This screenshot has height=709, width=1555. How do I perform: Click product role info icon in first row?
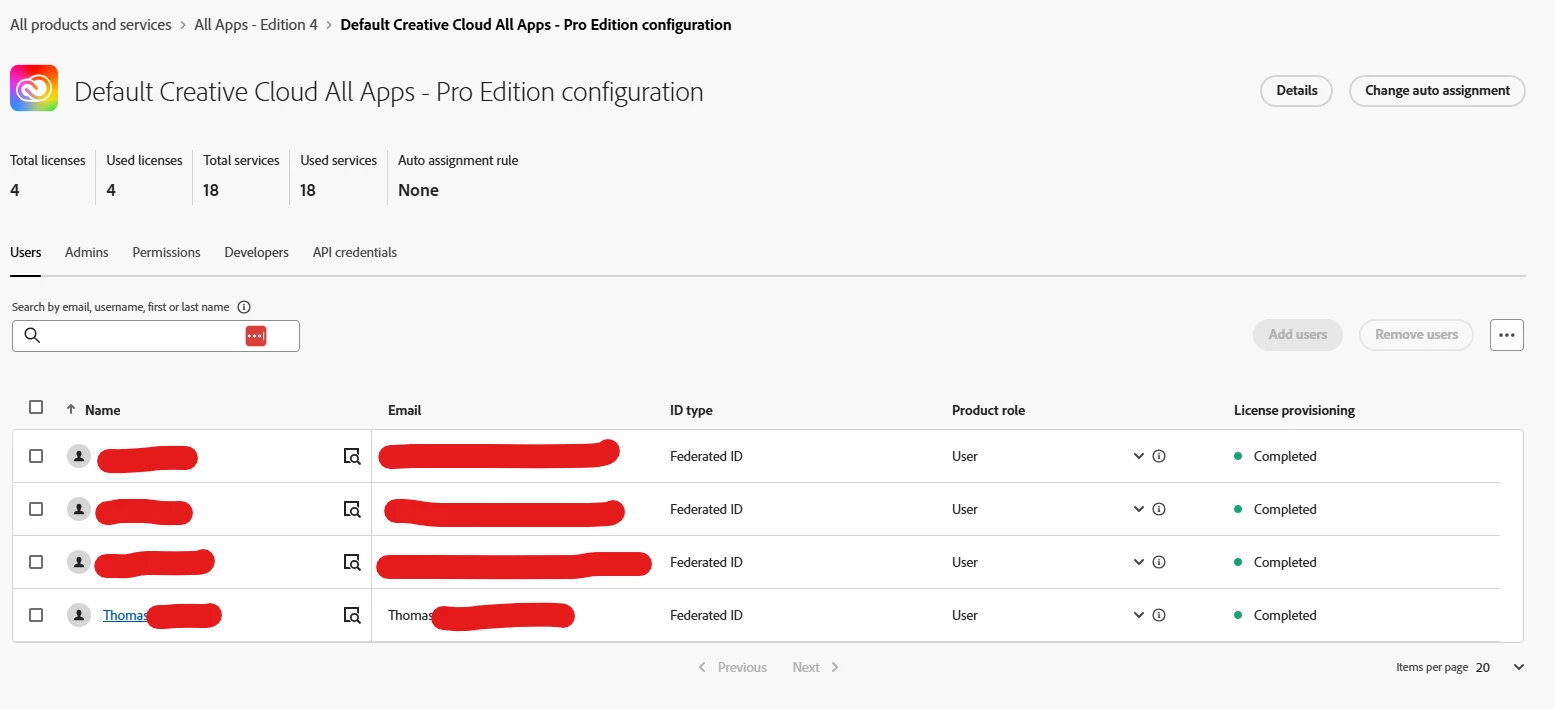pos(1159,456)
